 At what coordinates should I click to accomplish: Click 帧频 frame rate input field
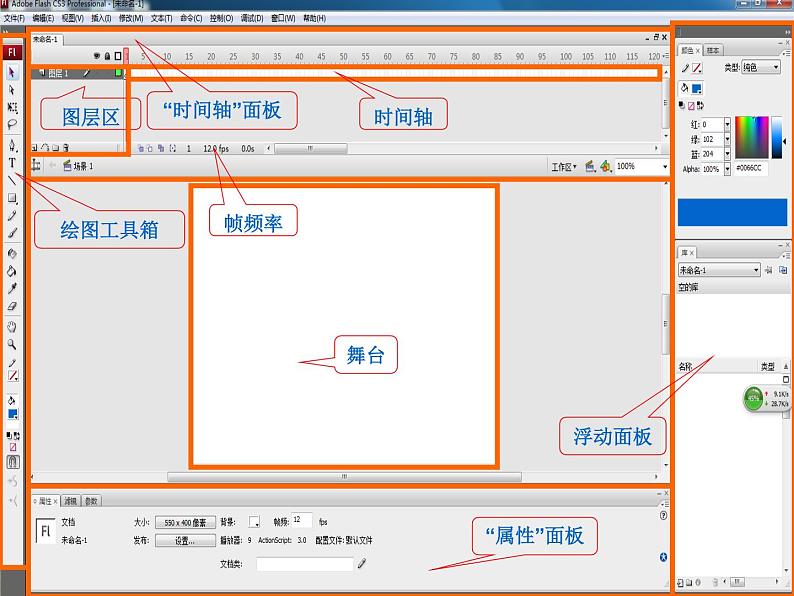(x=302, y=520)
